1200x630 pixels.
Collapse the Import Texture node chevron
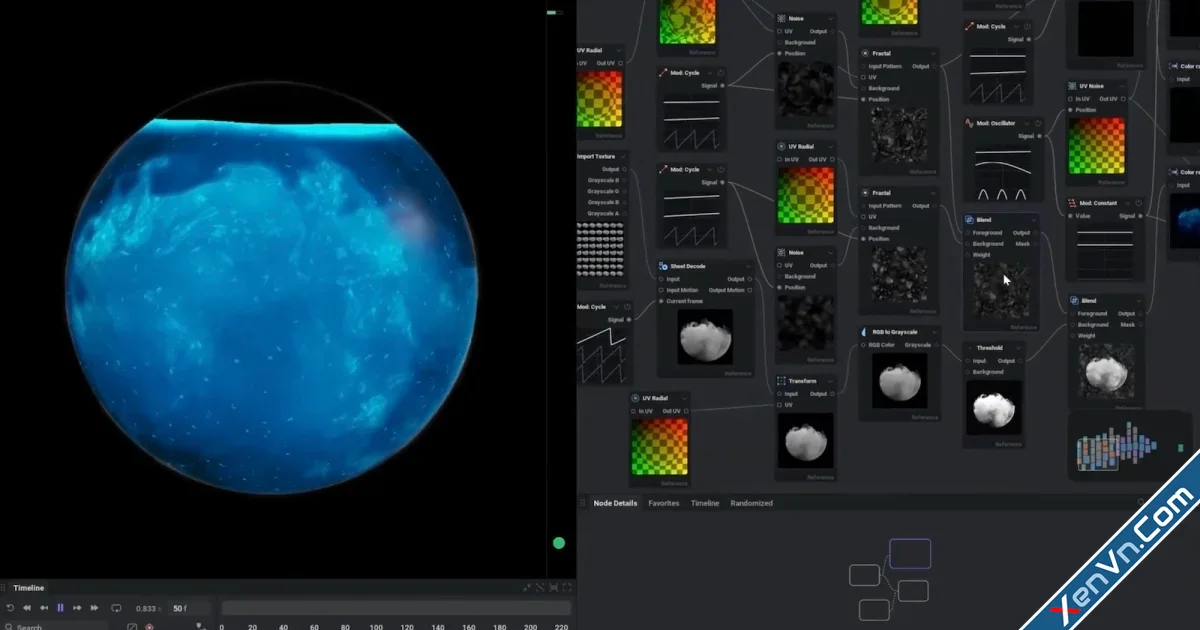pyautogui.click(x=622, y=157)
